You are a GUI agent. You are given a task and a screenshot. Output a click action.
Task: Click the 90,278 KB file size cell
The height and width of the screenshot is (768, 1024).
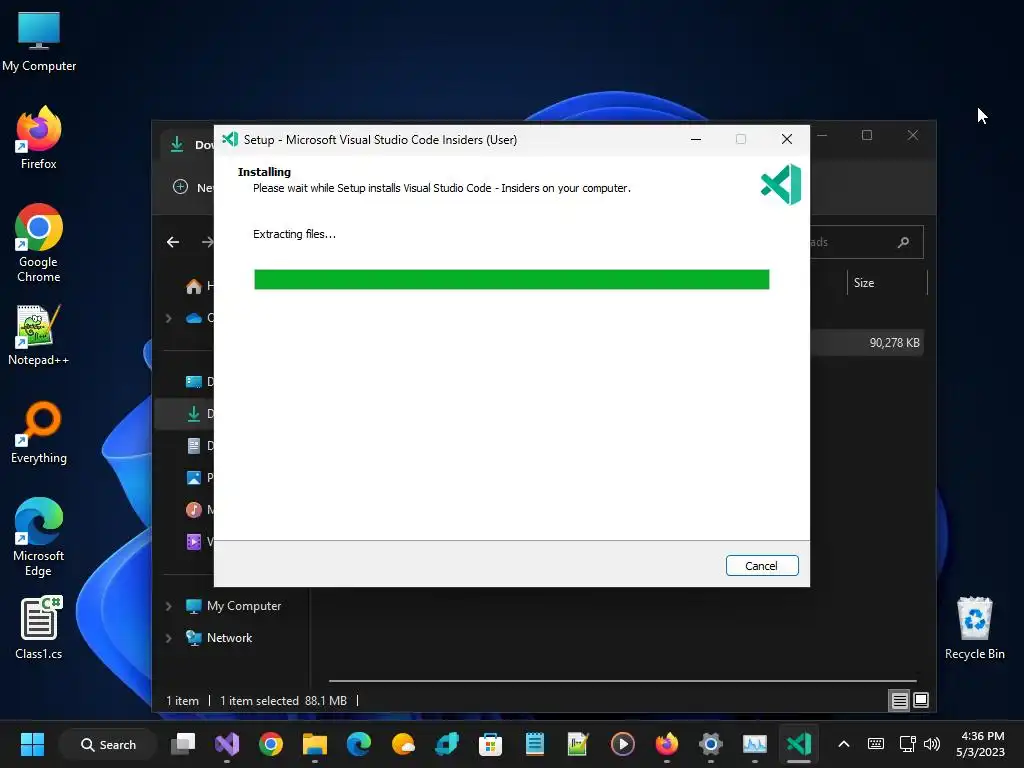pos(894,343)
